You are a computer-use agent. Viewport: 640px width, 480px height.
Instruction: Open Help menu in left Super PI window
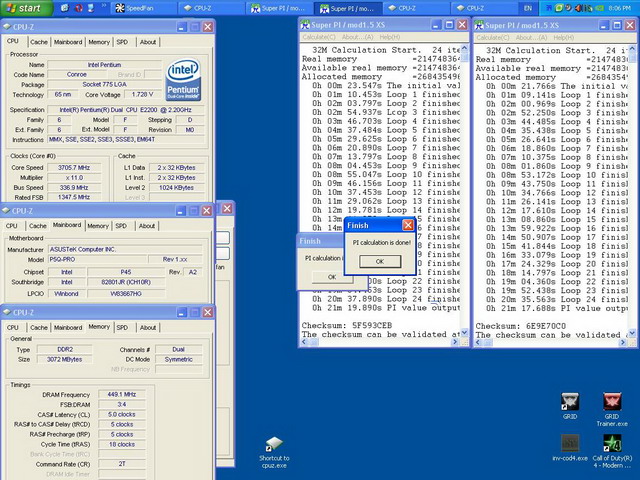(390, 37)
